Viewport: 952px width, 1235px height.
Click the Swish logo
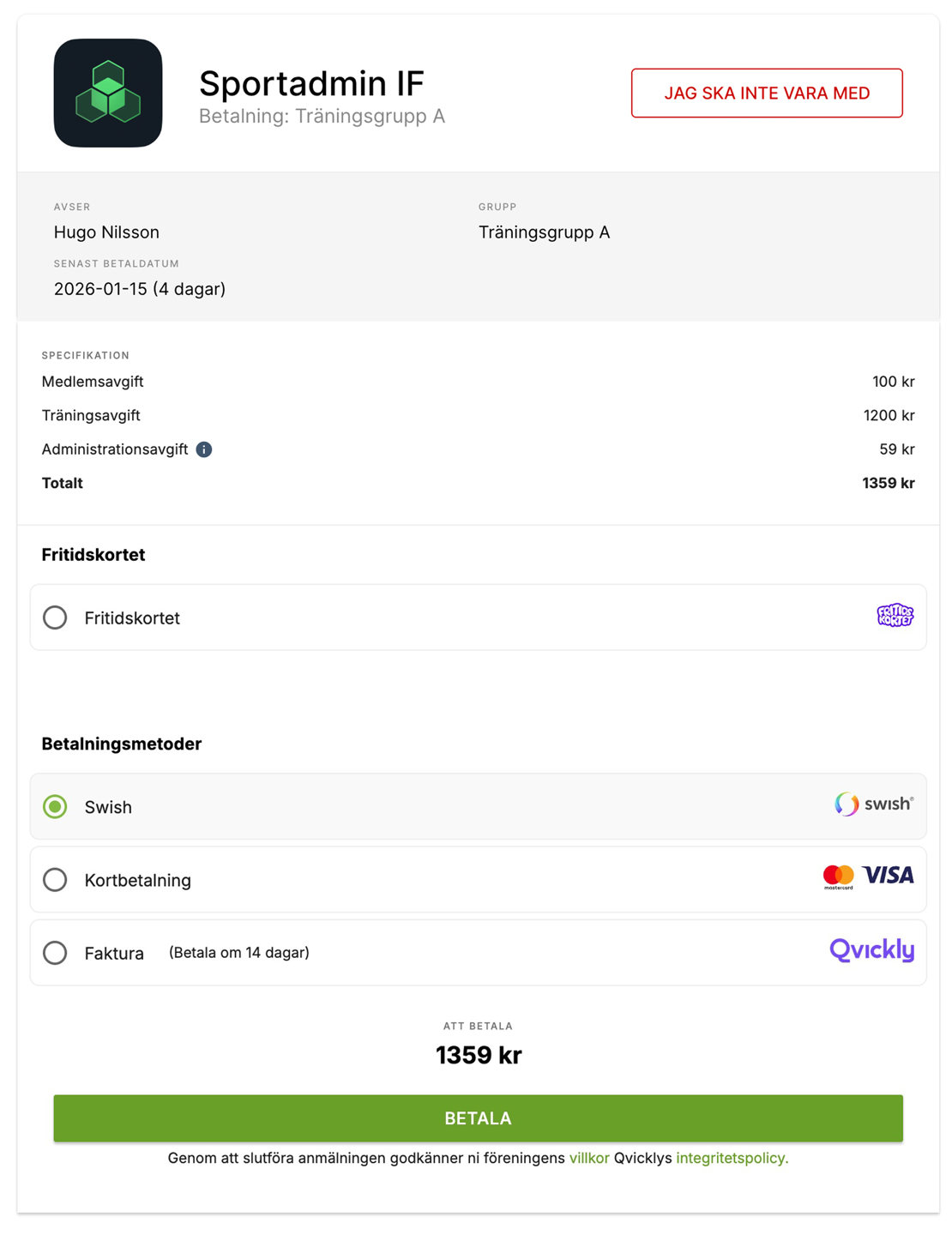tap(874, 804)
